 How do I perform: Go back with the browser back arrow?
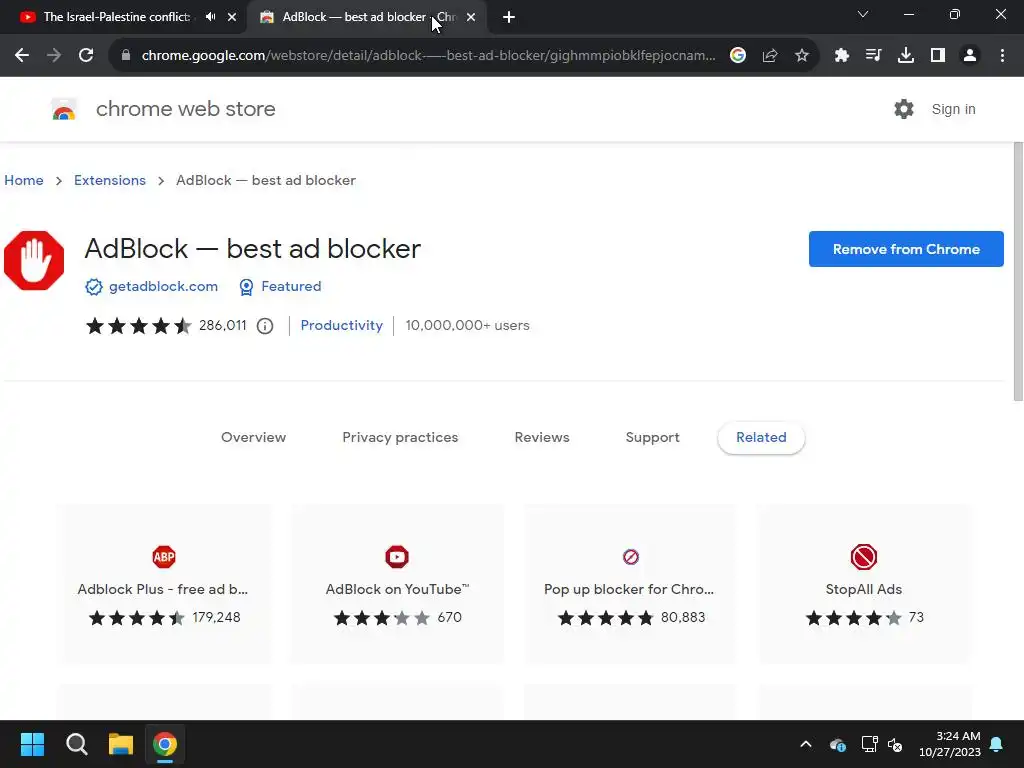point(22,56)
